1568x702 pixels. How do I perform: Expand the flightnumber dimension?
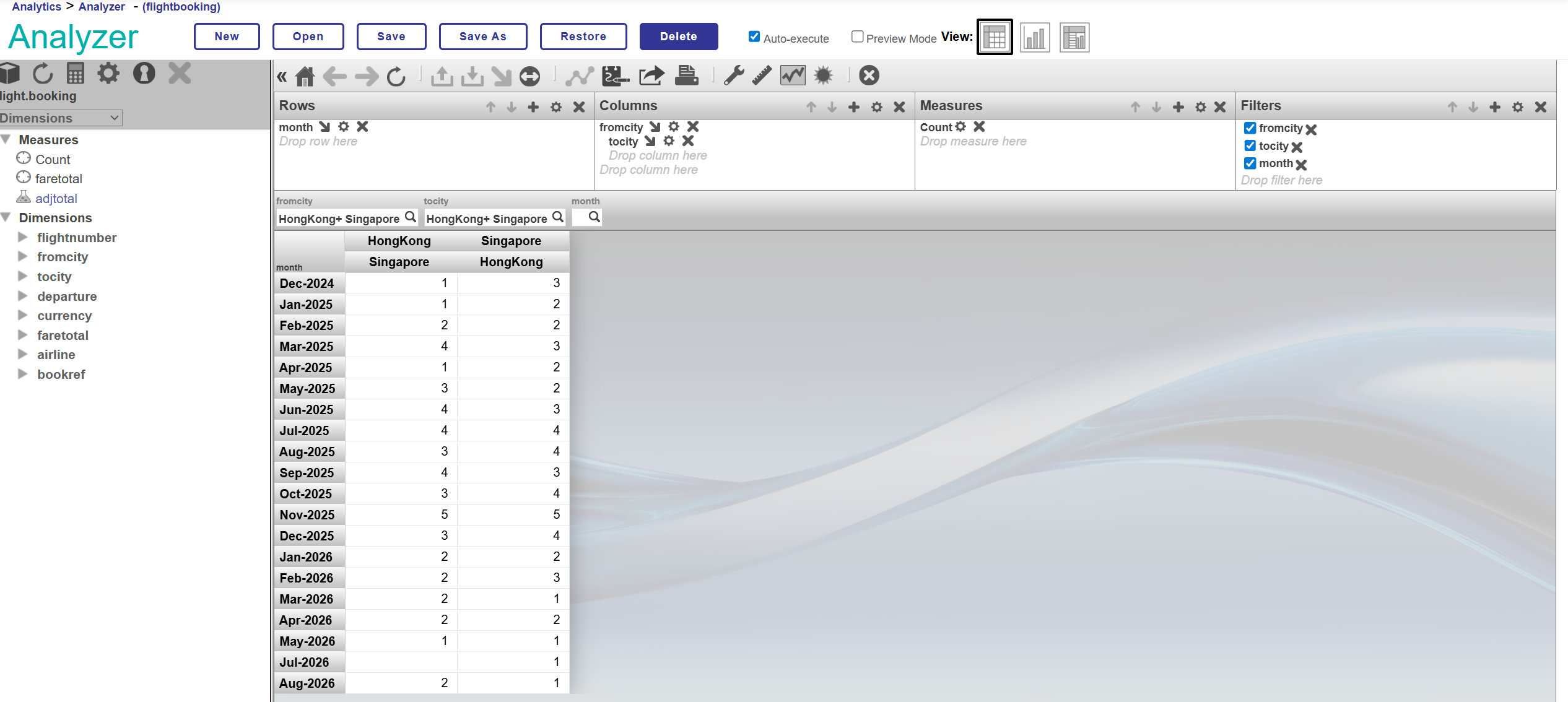click(23, 237)
